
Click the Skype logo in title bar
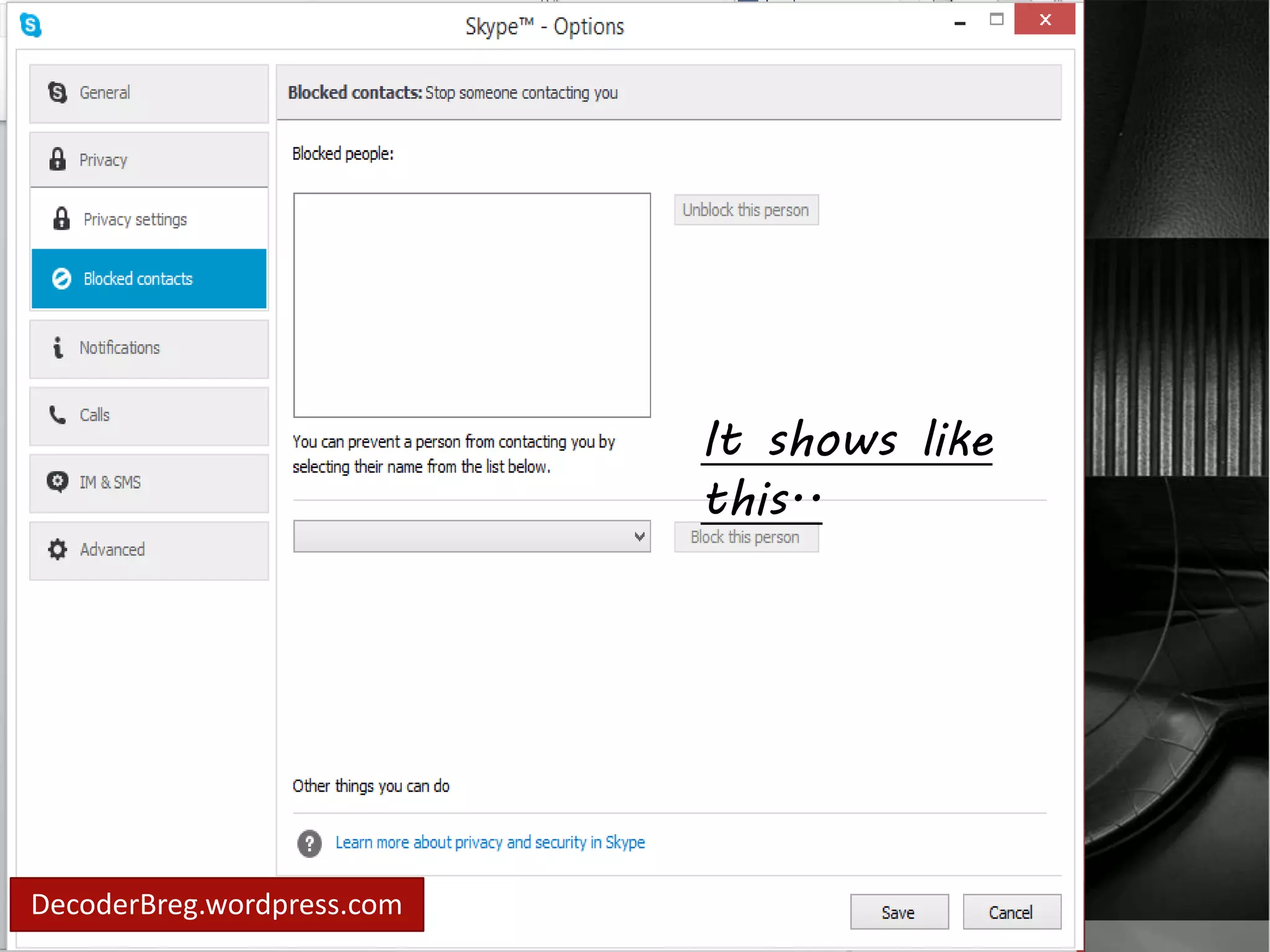[30, 25]
